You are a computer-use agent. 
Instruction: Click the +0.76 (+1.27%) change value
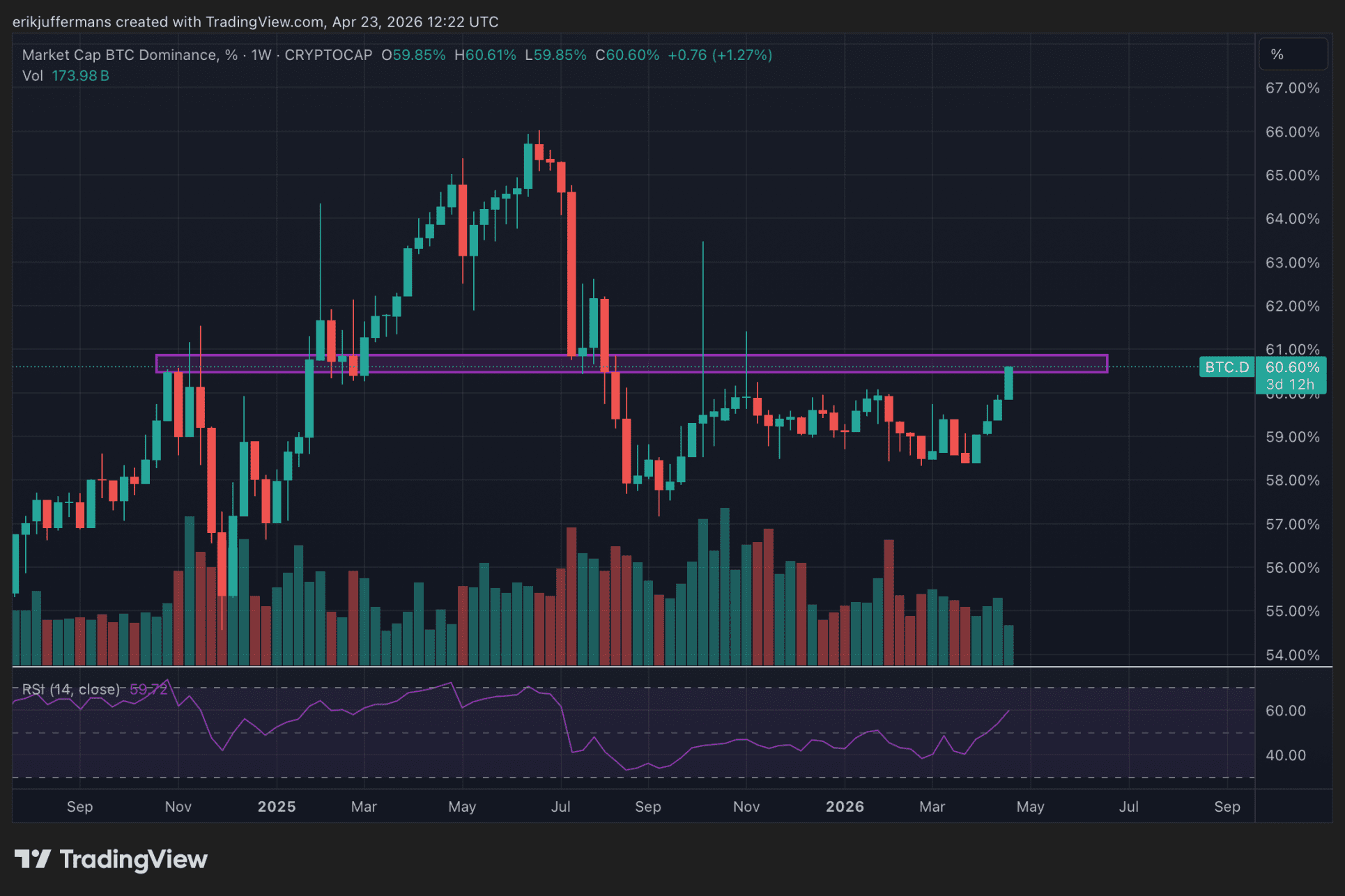[719, 55]
